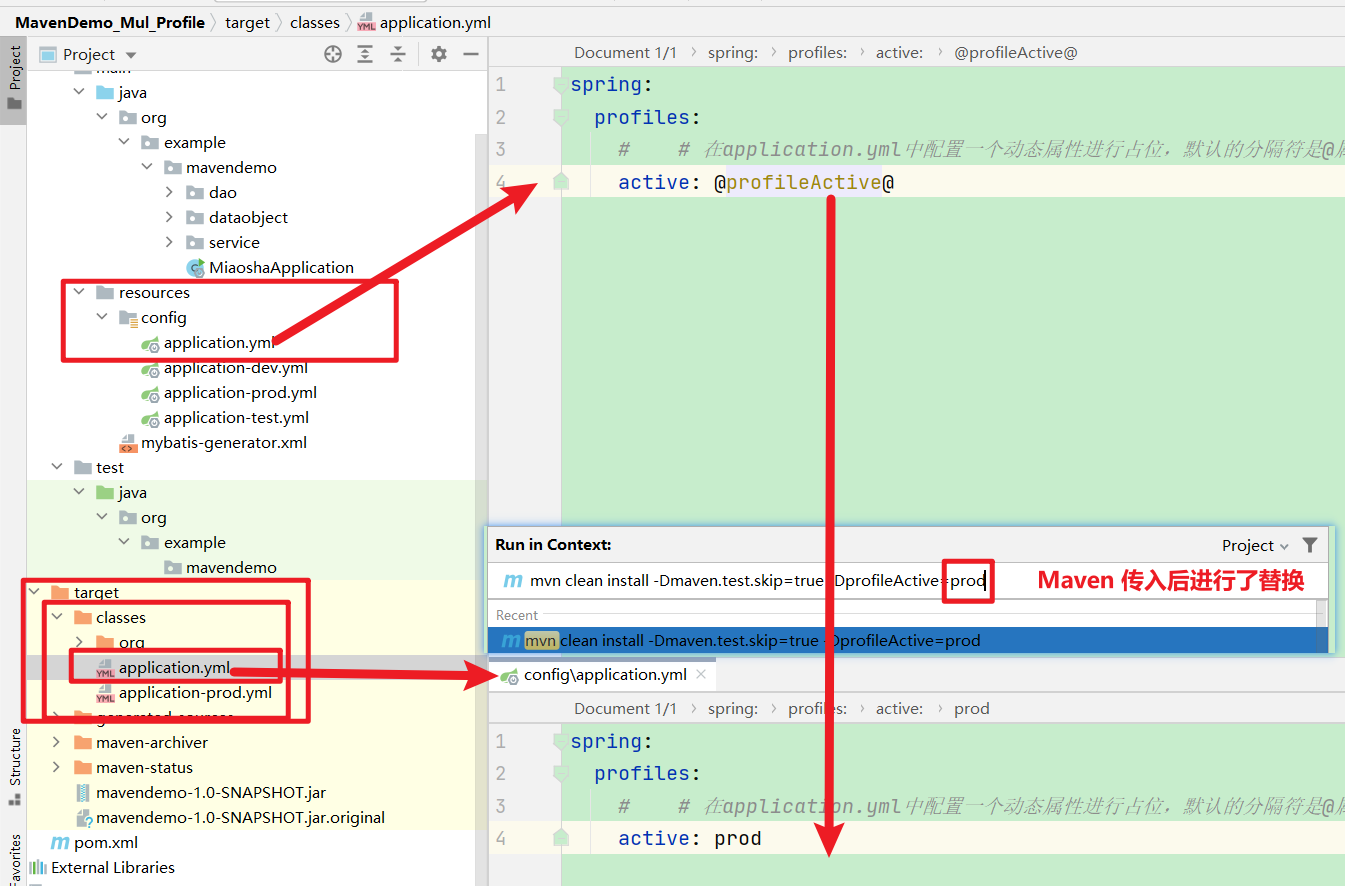
Task: Click gutter fold marker on line 1 upper editor
Action: [560, 85]
